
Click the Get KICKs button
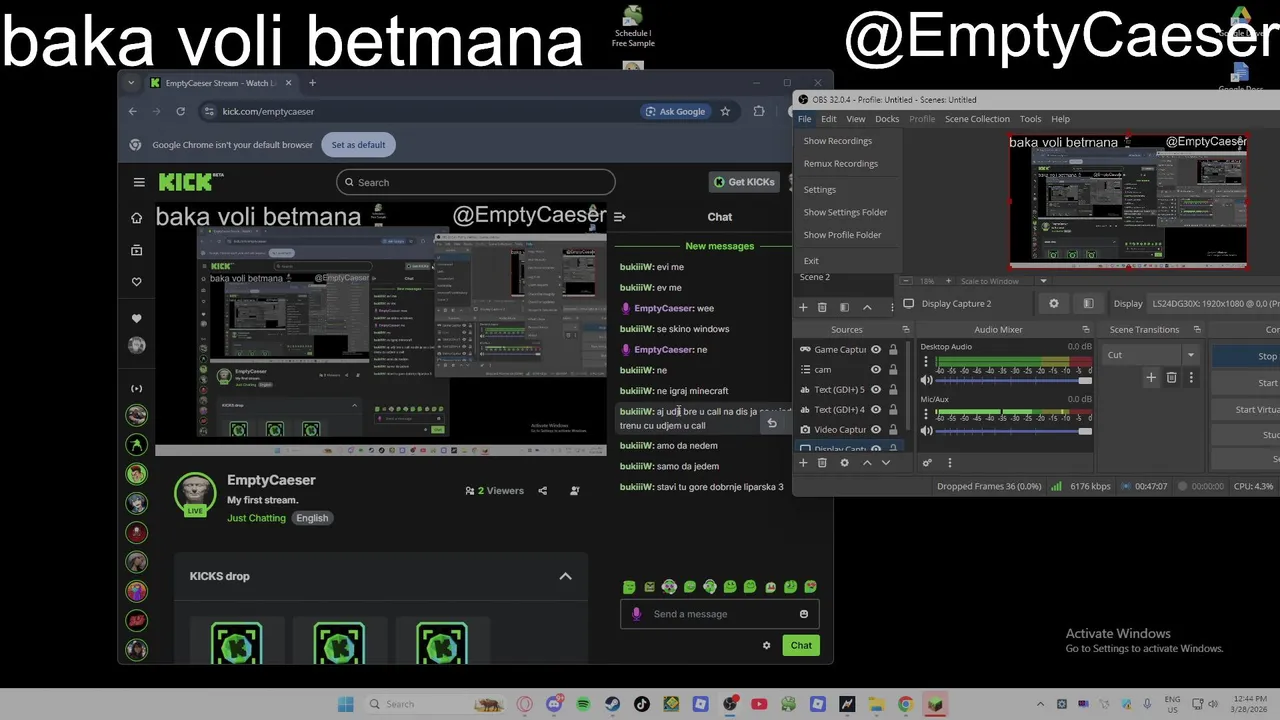click(x=744, y=182)
